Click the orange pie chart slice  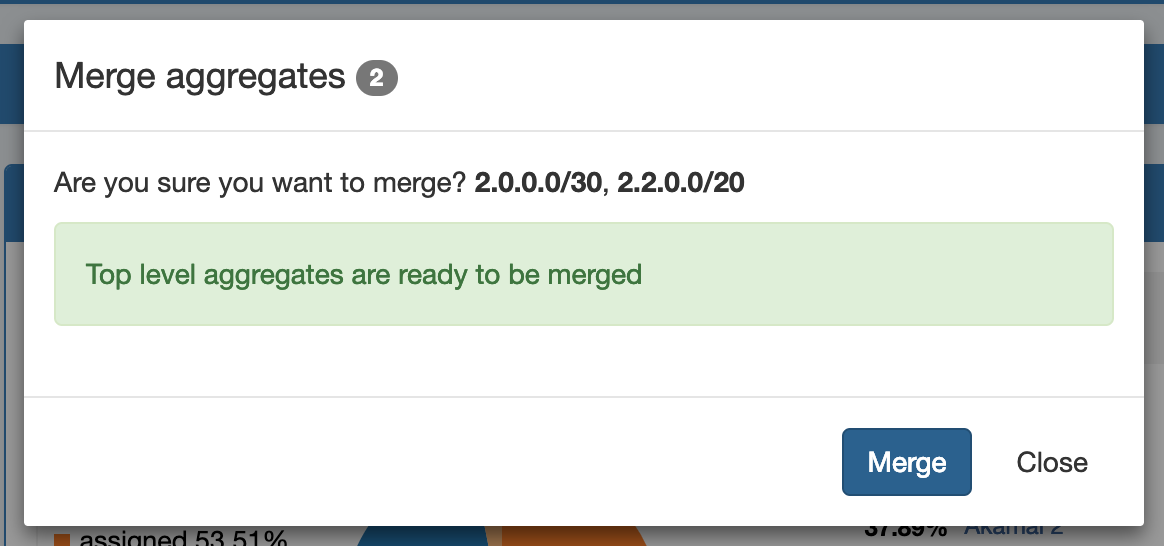[x=570, y=535]
